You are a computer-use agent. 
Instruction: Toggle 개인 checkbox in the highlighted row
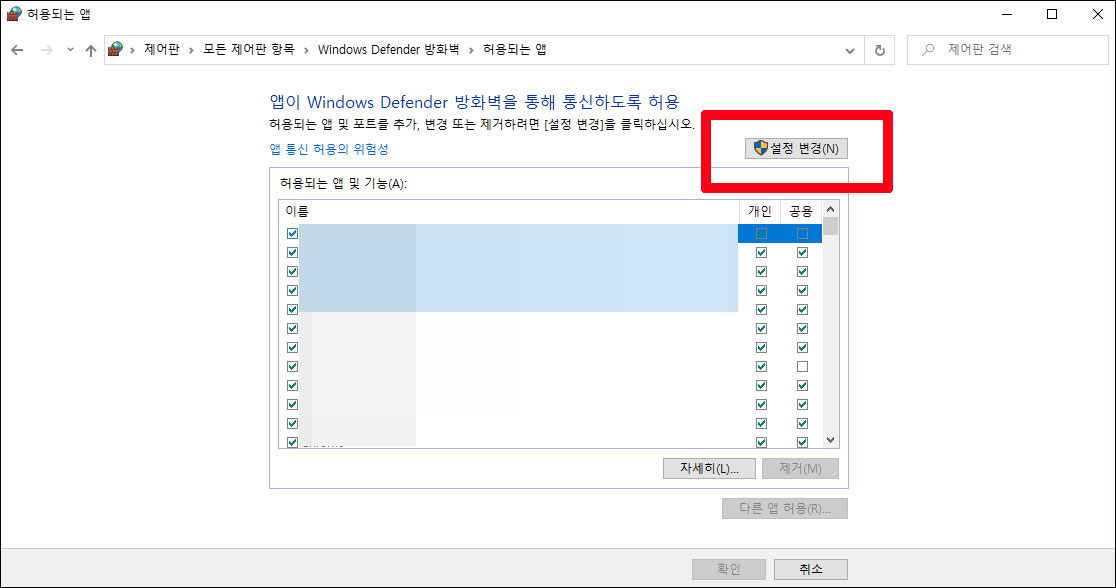(x=761, y=233)
